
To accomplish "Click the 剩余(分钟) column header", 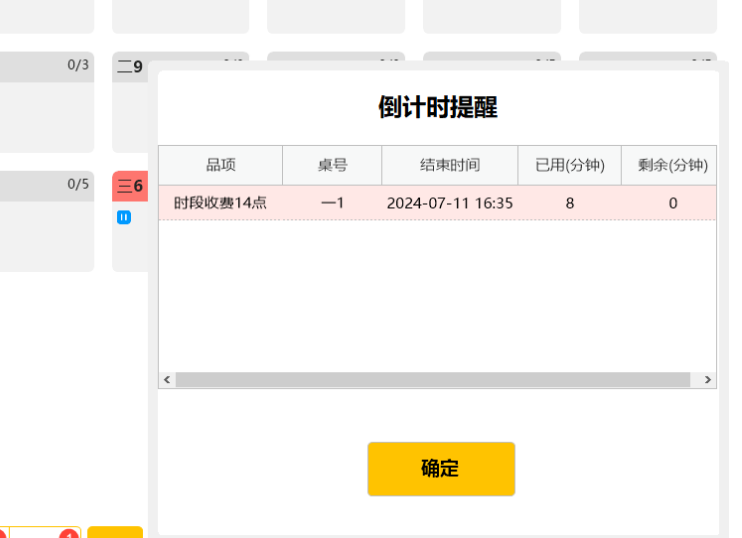I will pyautogui.click(x=672, y=165).
